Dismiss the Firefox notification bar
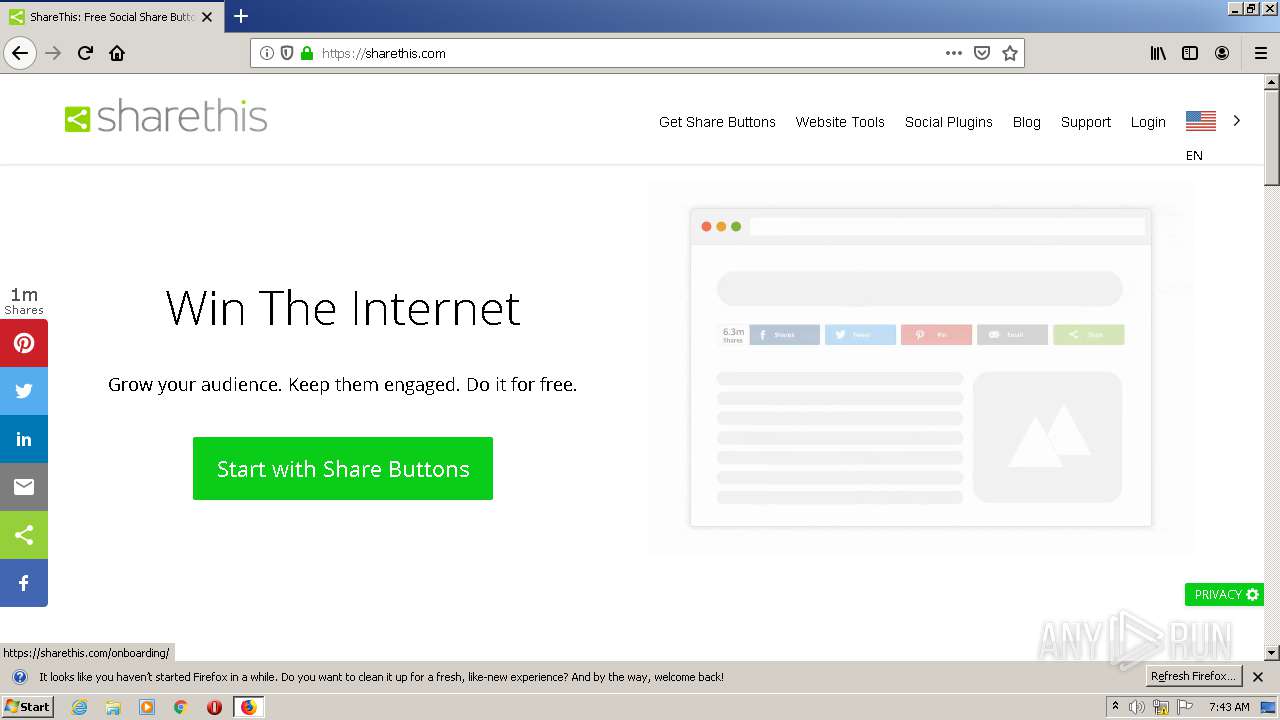 tap(1258, 677)
